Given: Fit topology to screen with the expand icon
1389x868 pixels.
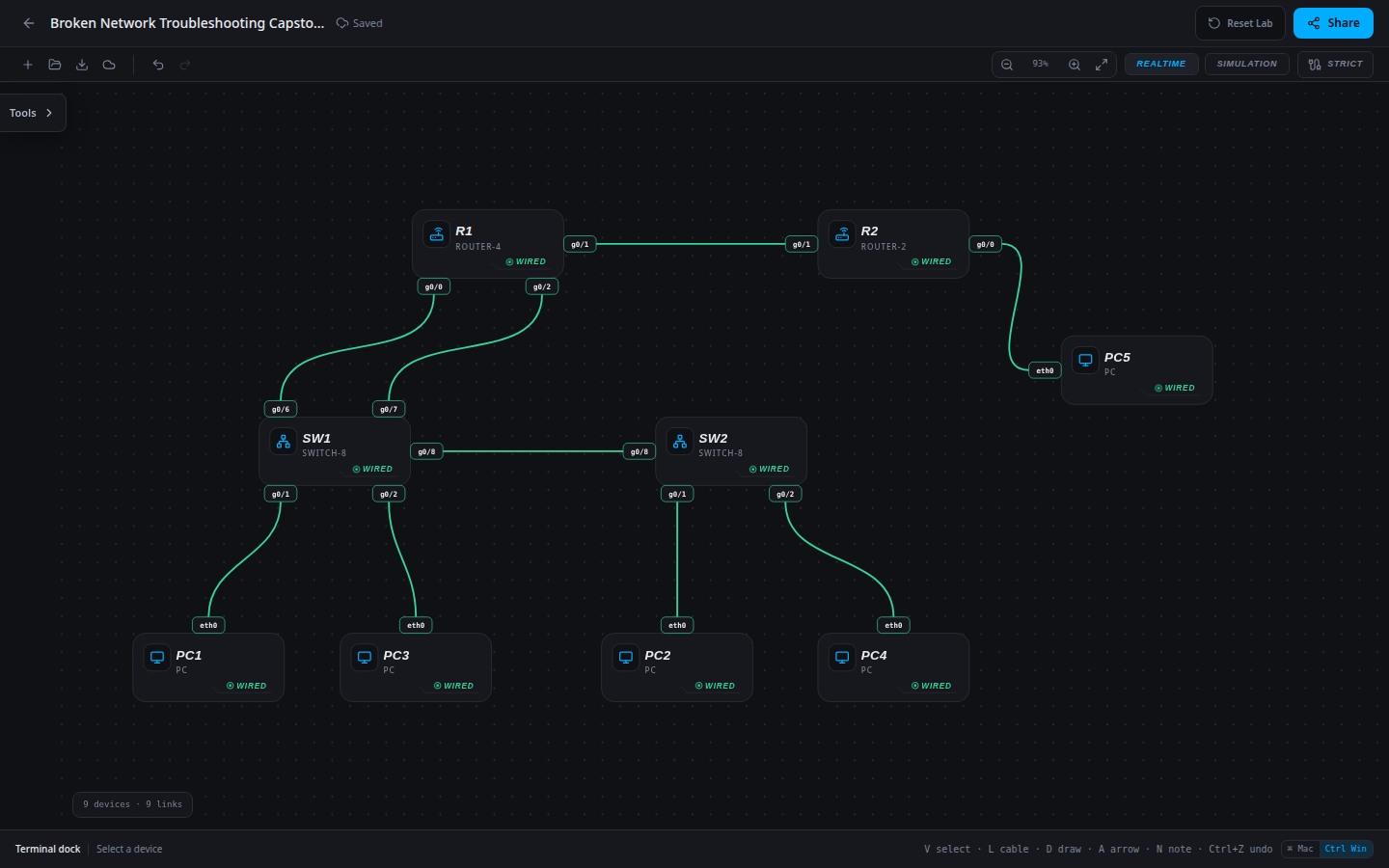Looking at the screenshot, I should coord(1102,65).
